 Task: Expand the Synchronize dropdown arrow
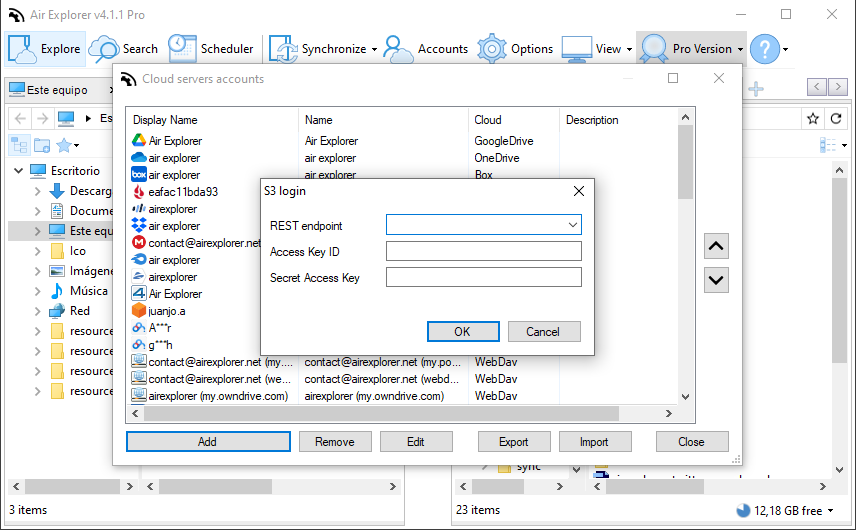[x=374, y=49]
